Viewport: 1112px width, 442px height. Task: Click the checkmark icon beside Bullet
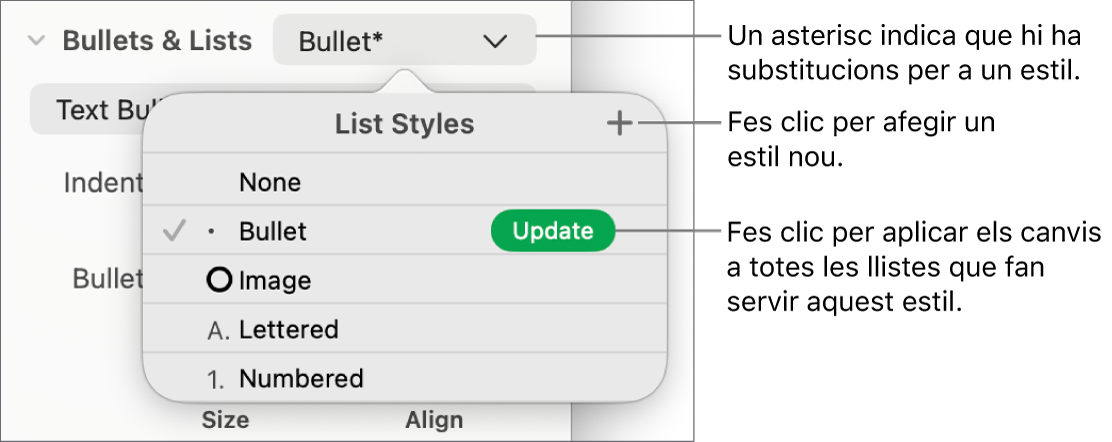tap(174, 232)
